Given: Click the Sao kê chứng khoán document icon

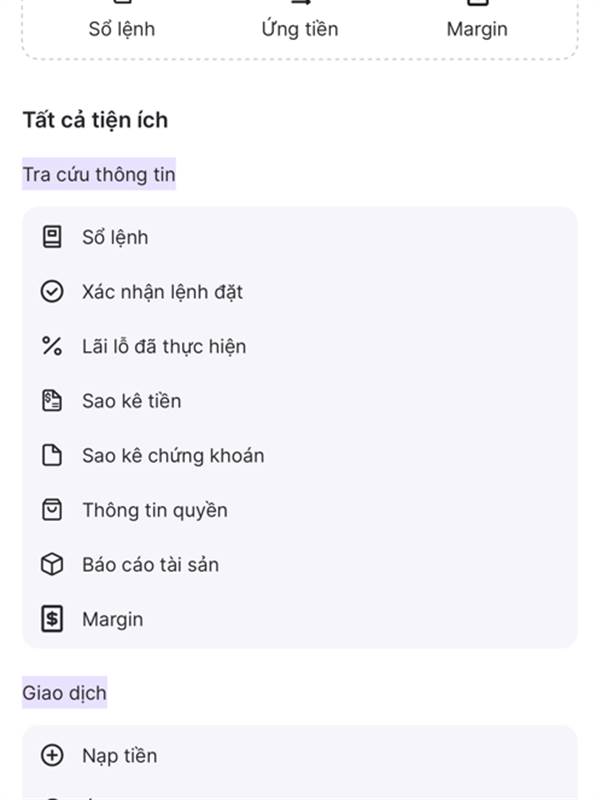Looking at the screenshot, I should click(x=51, y=456).
